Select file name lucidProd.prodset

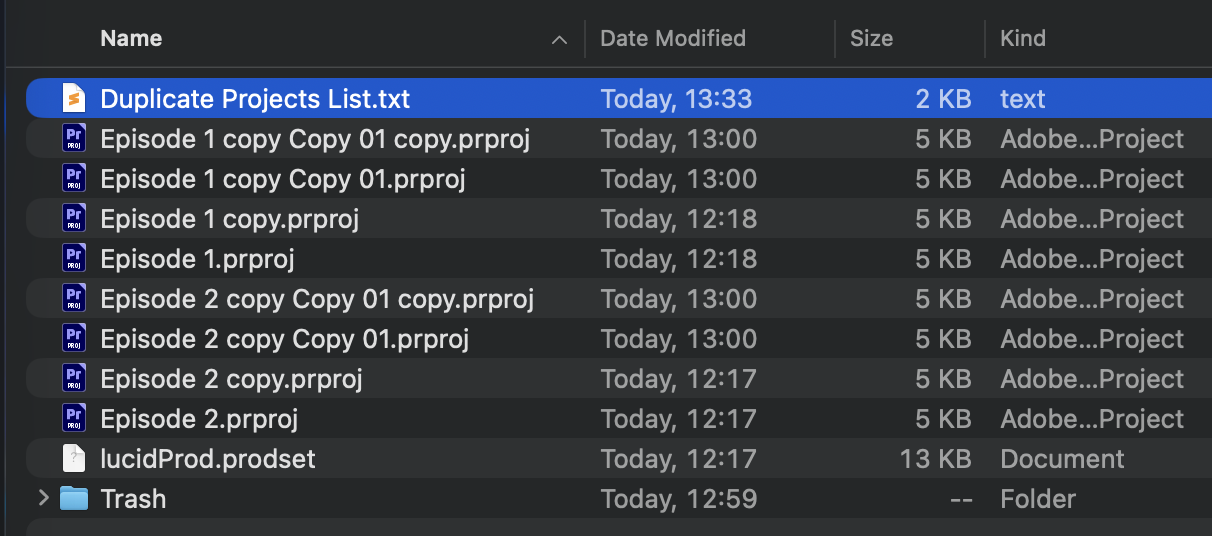coord(208,459)
